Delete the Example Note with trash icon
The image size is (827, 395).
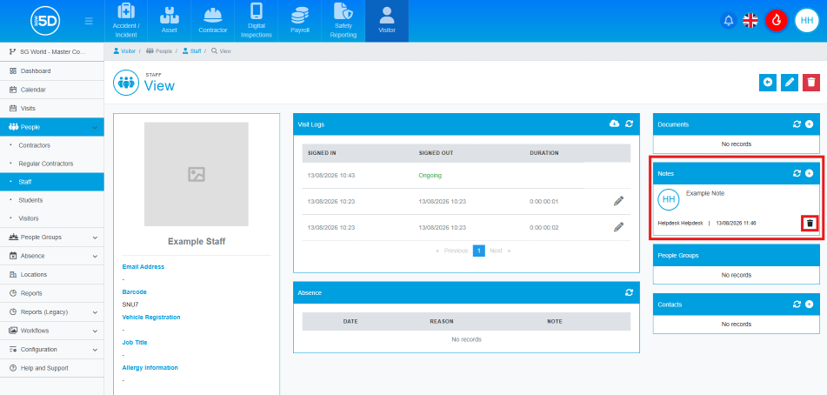click(x=810, y=224)
